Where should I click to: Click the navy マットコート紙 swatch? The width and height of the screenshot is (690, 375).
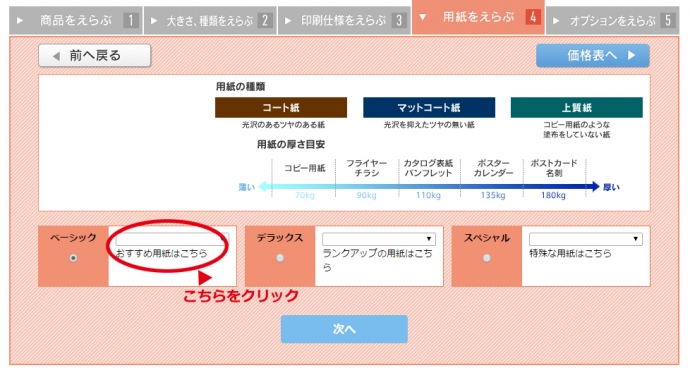tap(429, 108)
